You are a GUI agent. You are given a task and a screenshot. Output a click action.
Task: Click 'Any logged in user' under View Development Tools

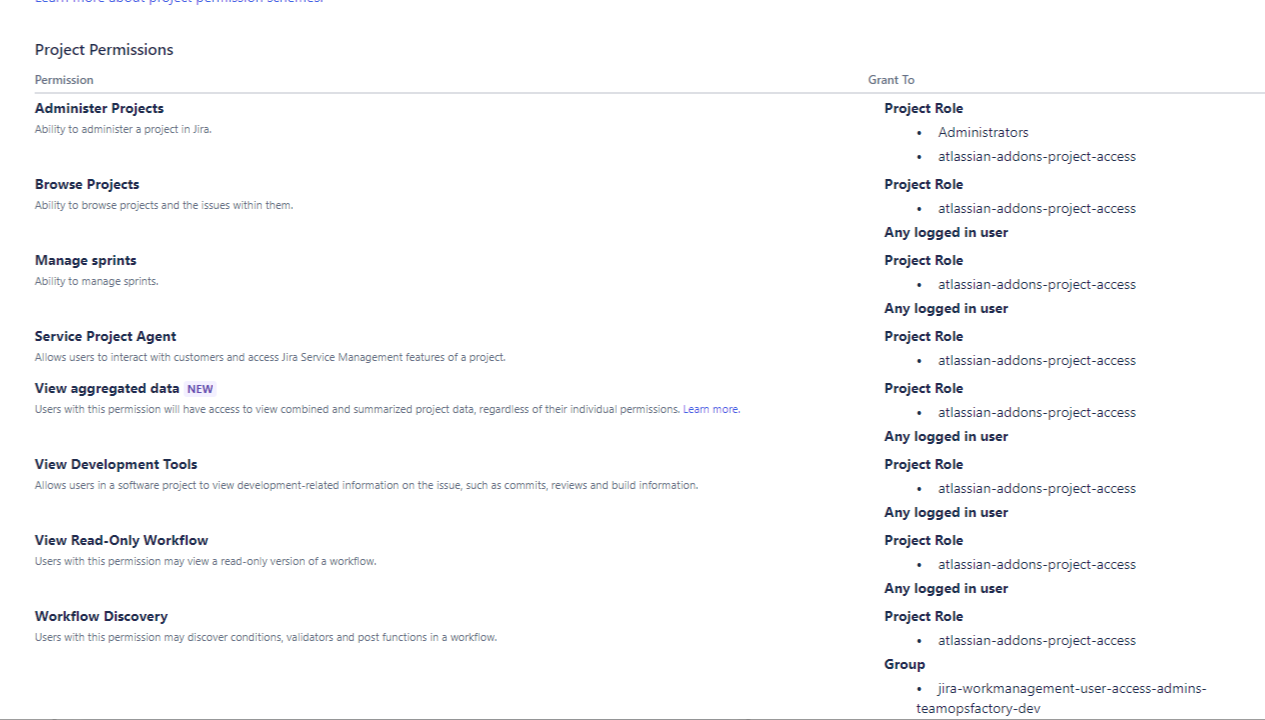(x=946, y=512)
